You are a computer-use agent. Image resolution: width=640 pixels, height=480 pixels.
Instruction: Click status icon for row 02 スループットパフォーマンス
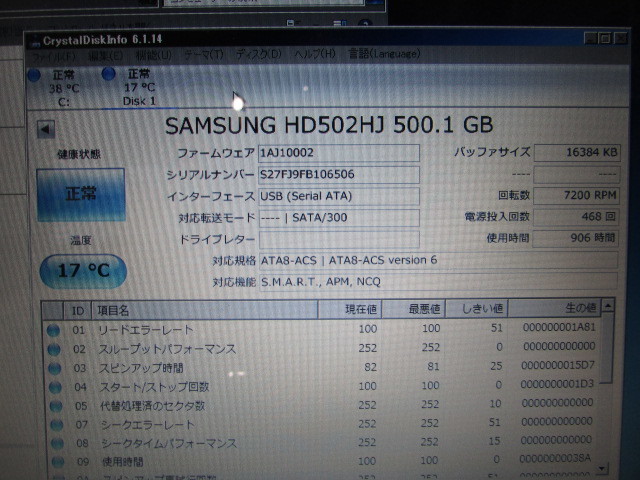(x=54, y=350)
